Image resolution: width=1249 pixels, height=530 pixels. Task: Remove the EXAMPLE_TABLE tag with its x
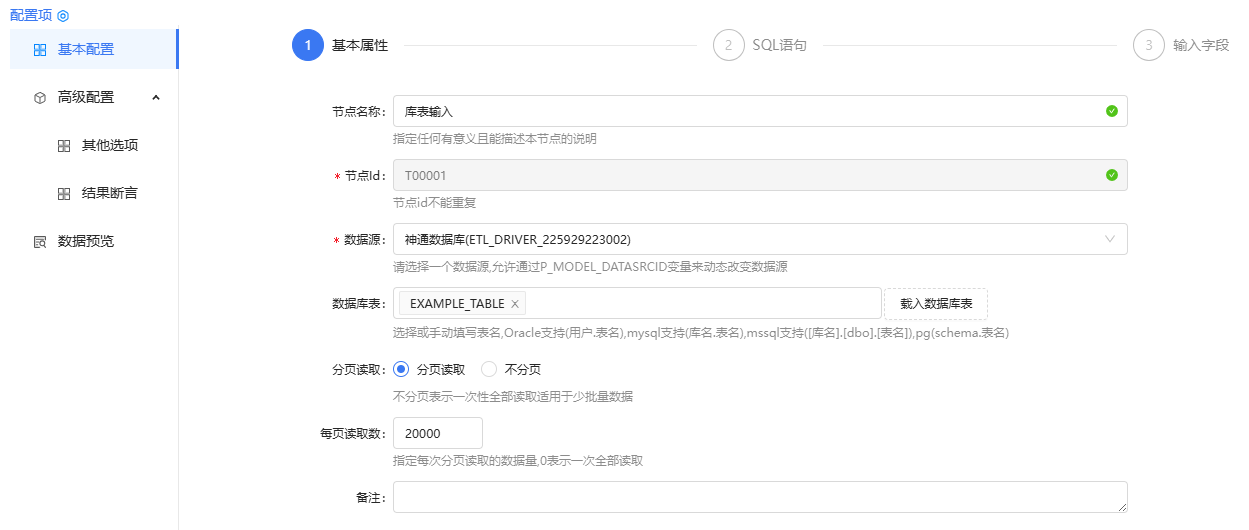[515, 304]
